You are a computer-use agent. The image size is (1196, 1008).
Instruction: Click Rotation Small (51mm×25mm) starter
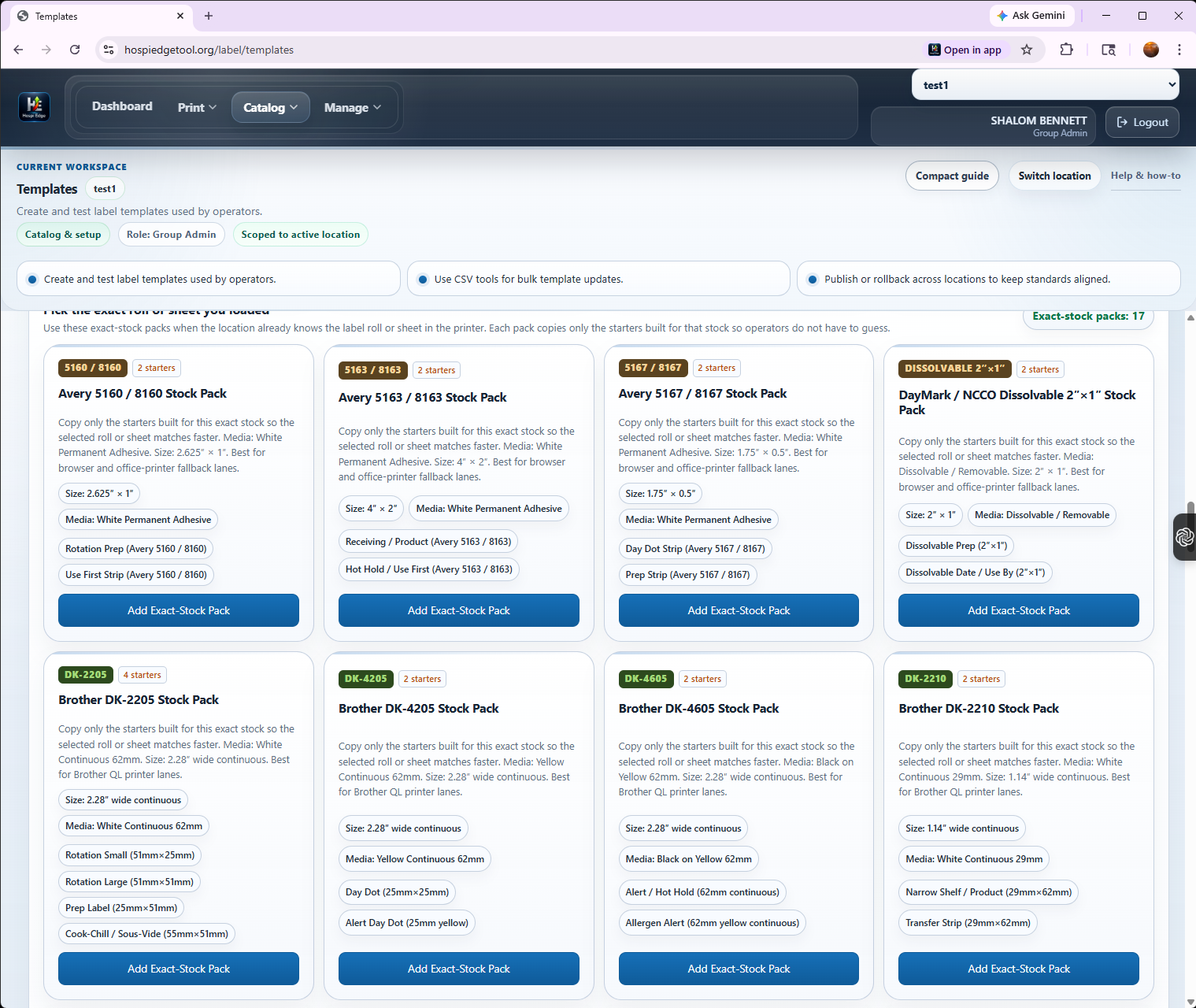click(130, 855)
